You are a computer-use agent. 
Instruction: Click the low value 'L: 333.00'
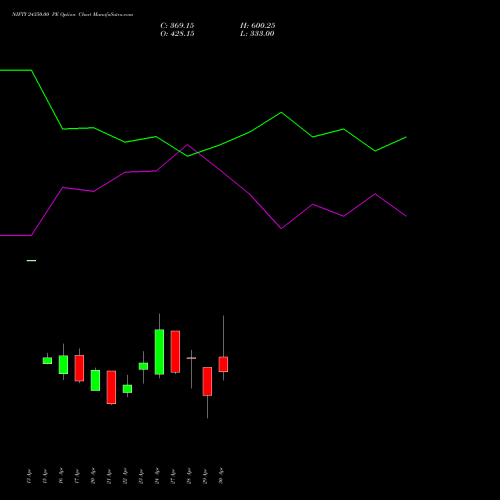tap(257, 34)
